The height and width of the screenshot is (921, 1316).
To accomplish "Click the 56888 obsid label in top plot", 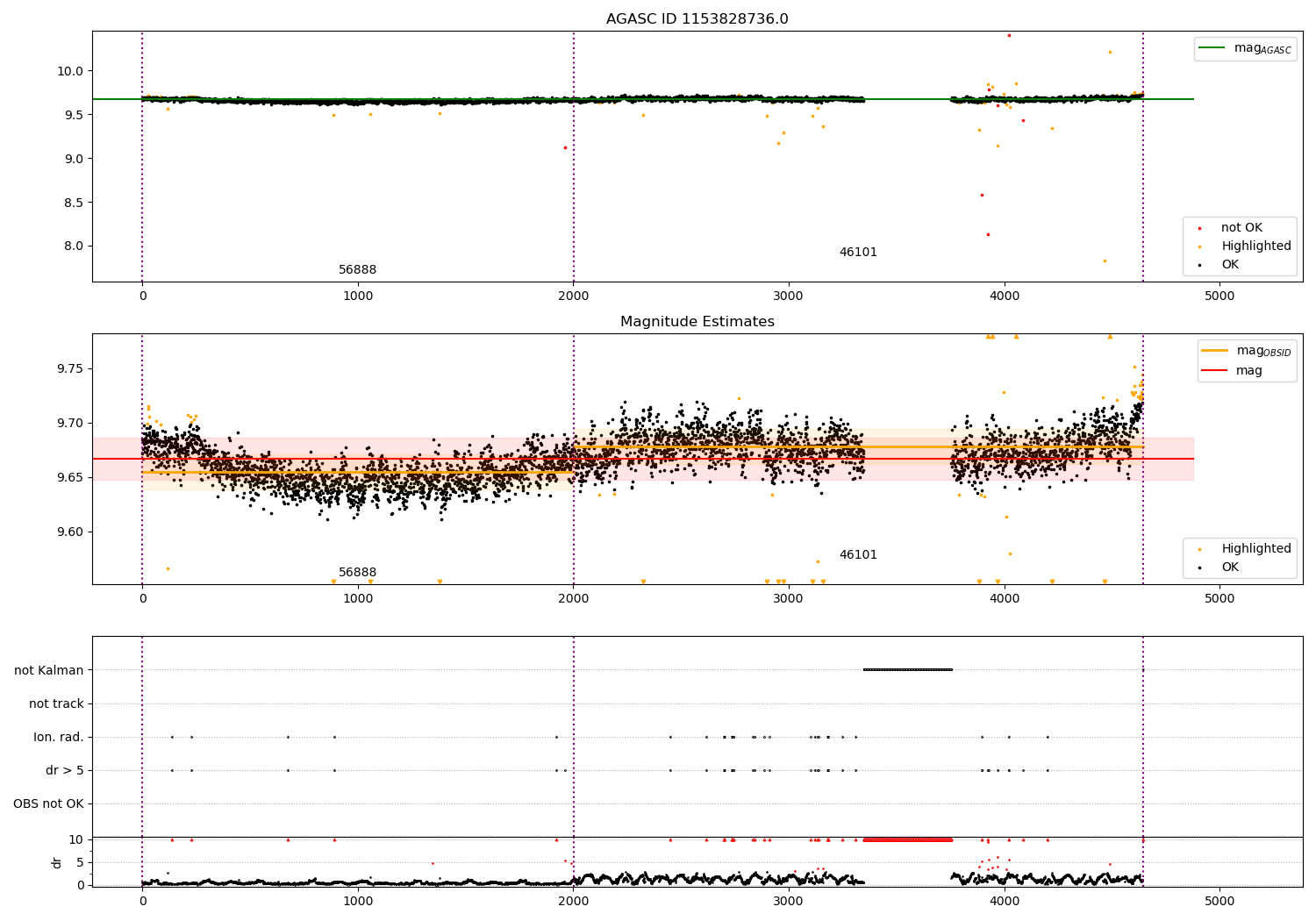I will tap(358, 270).
